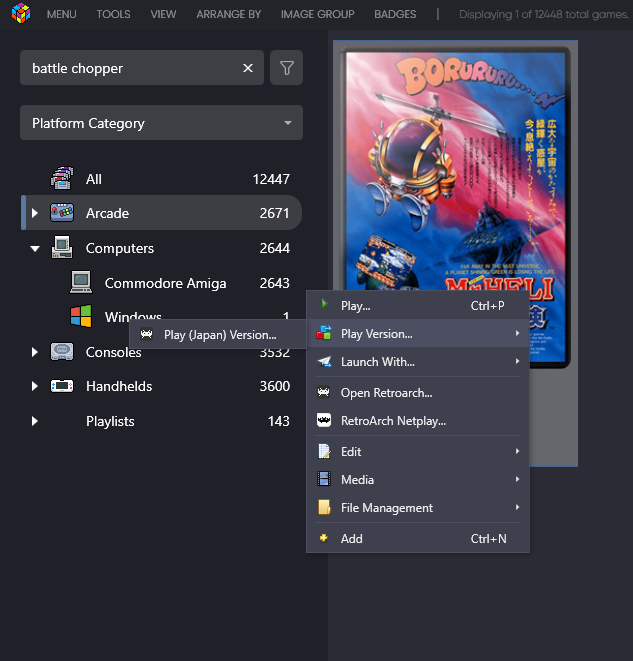The width and height of the screenshot is (633, 661).
Task: Click the Computers desktop icon
Action: 62,247
